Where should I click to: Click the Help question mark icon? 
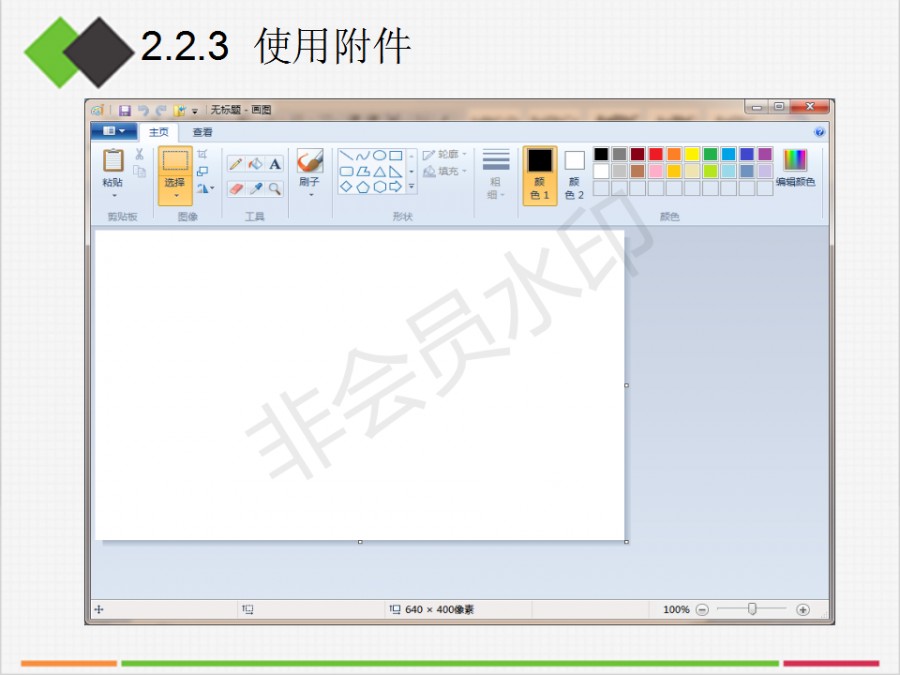[819, 132]
